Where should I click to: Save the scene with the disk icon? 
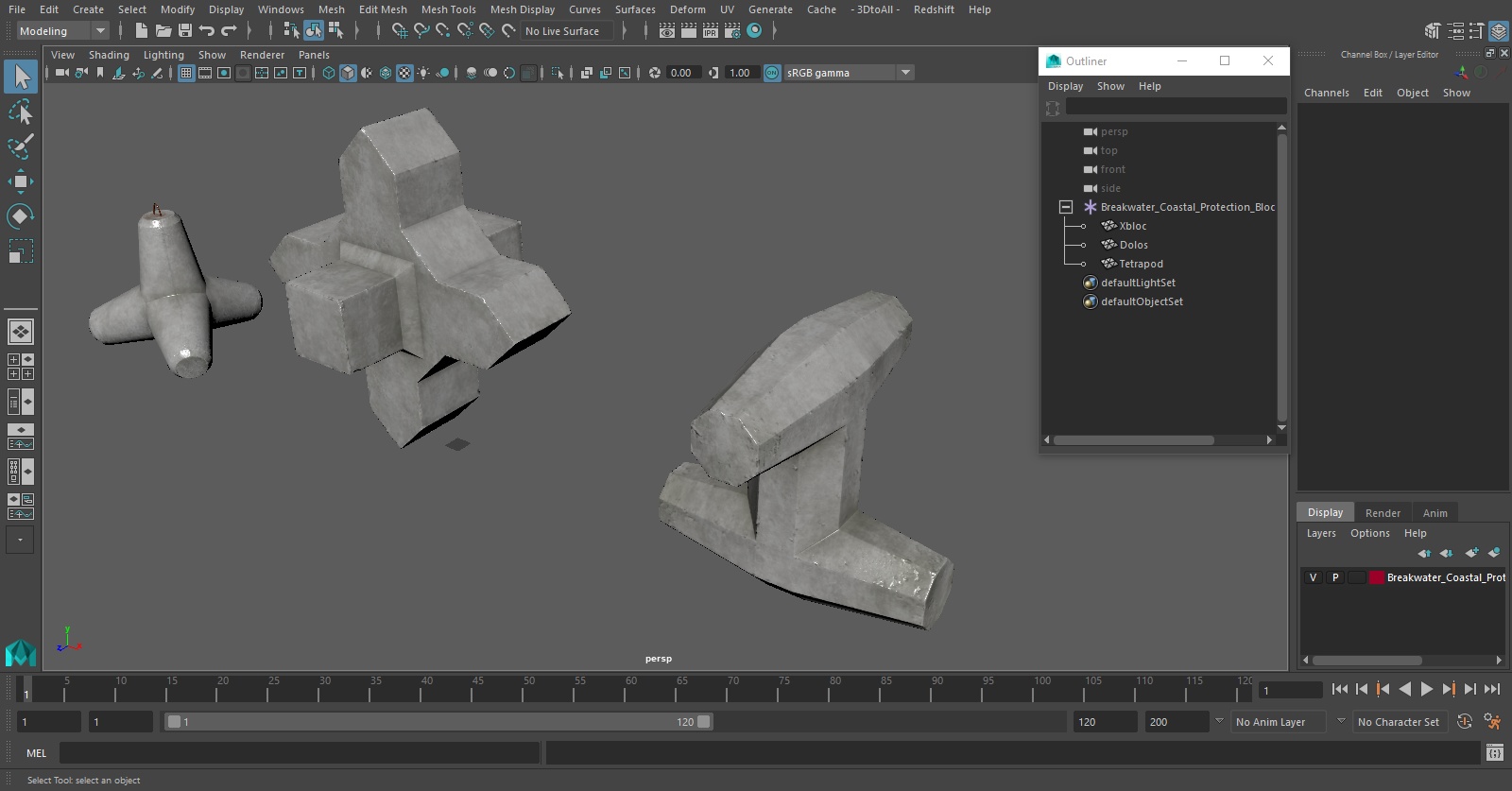click(185, 31)
